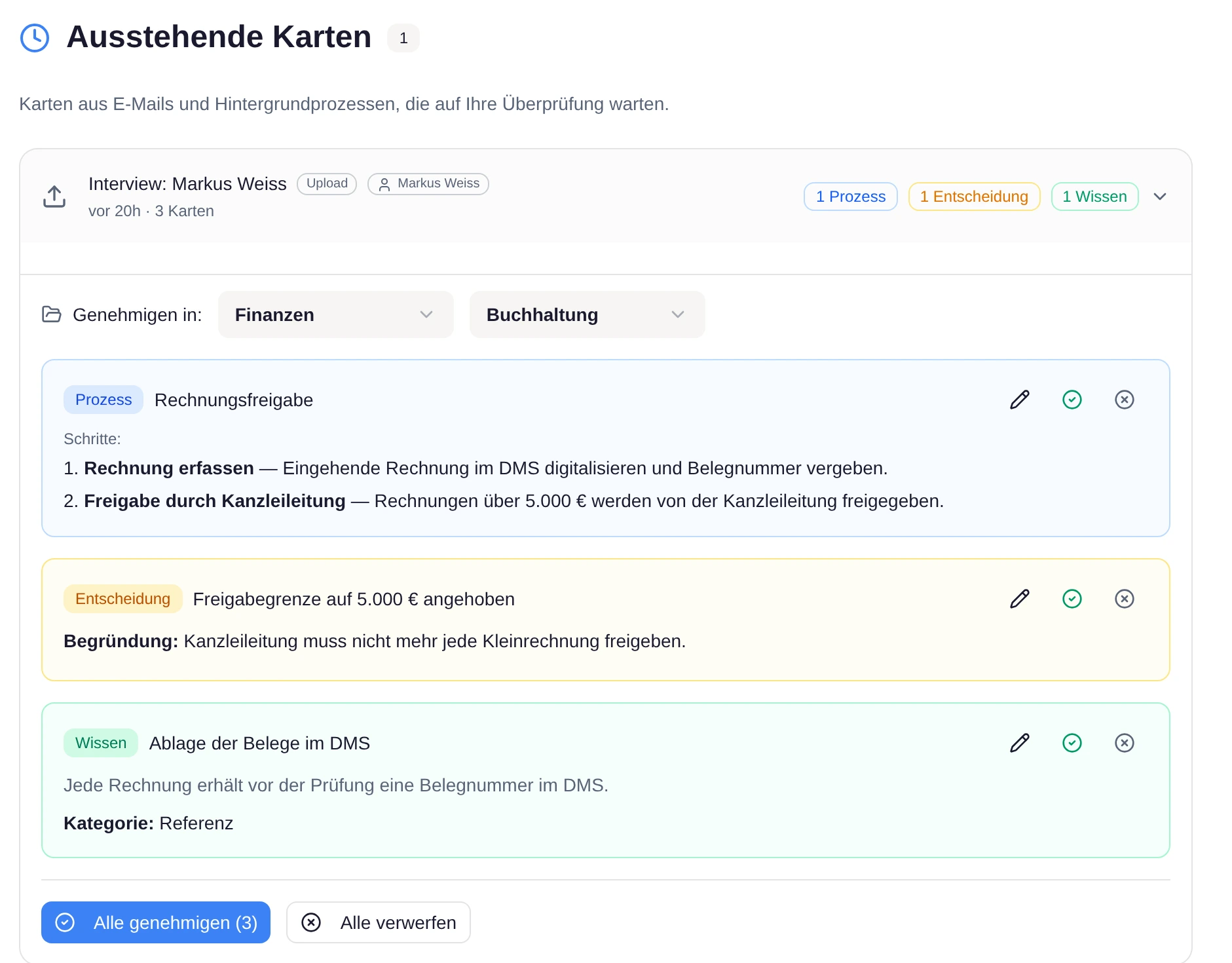The image size is (1232, 963).
Task: Click the Alle genehmigen (3) button
Action: click(156, 922)
